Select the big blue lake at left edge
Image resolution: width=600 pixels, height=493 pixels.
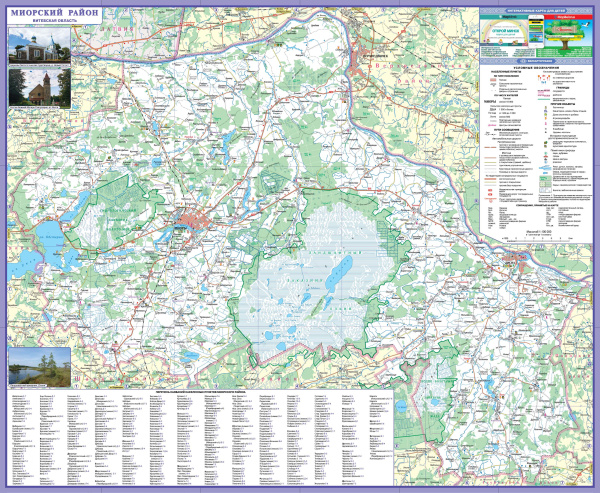[47, 240]
